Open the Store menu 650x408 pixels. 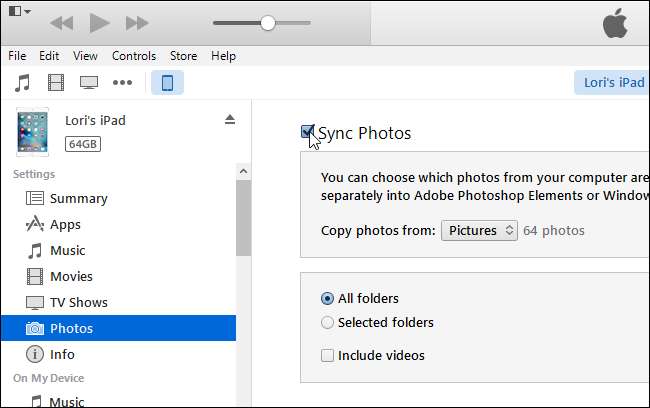click(x=183, y=56)
